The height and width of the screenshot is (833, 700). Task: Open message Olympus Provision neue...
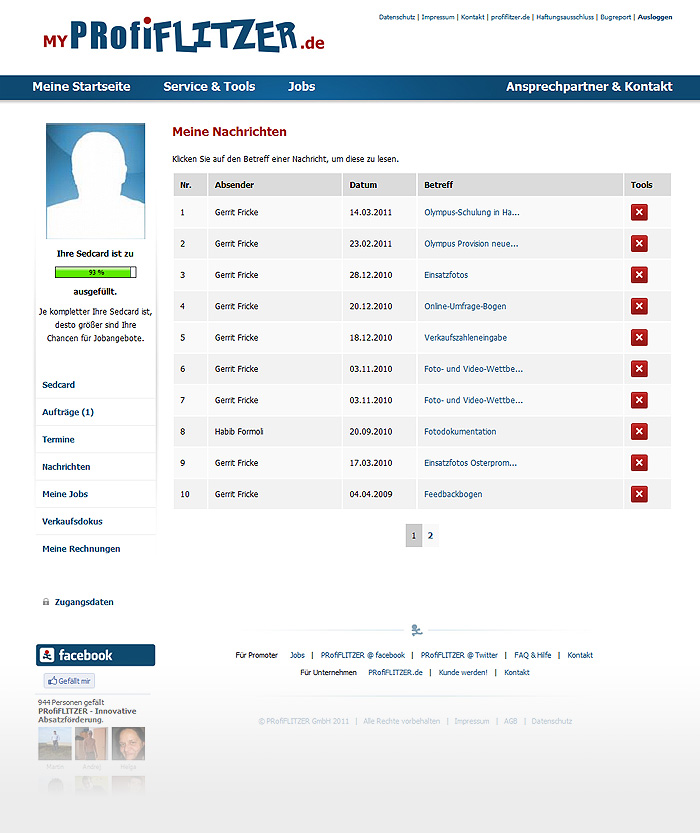point(471,244)
